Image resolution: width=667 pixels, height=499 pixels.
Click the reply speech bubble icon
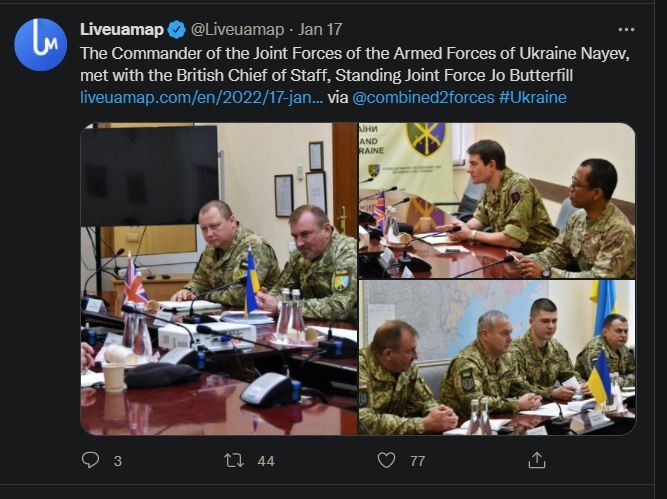coord(91,460)
